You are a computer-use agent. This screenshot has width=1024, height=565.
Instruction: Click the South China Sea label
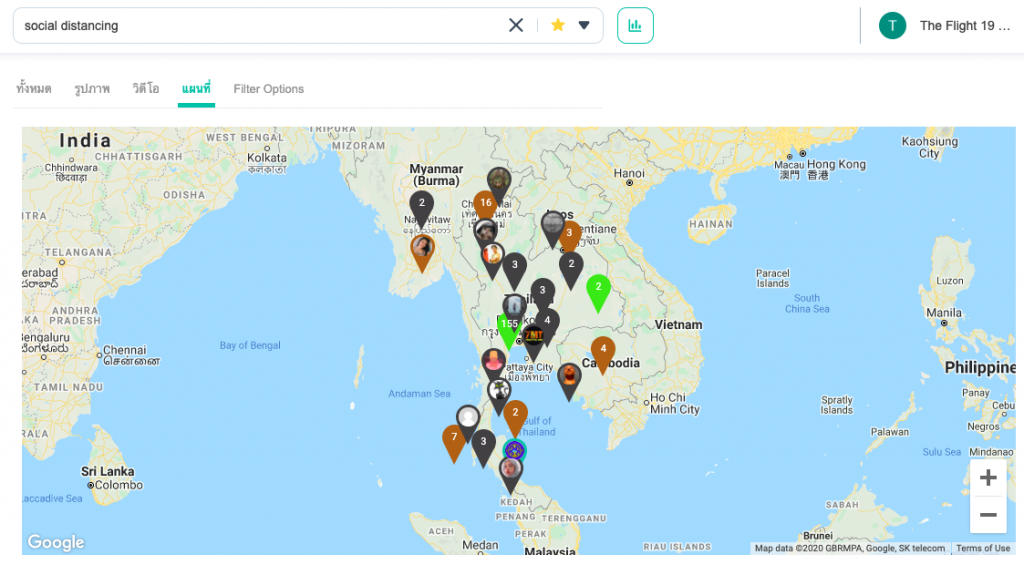coord(807,303)
